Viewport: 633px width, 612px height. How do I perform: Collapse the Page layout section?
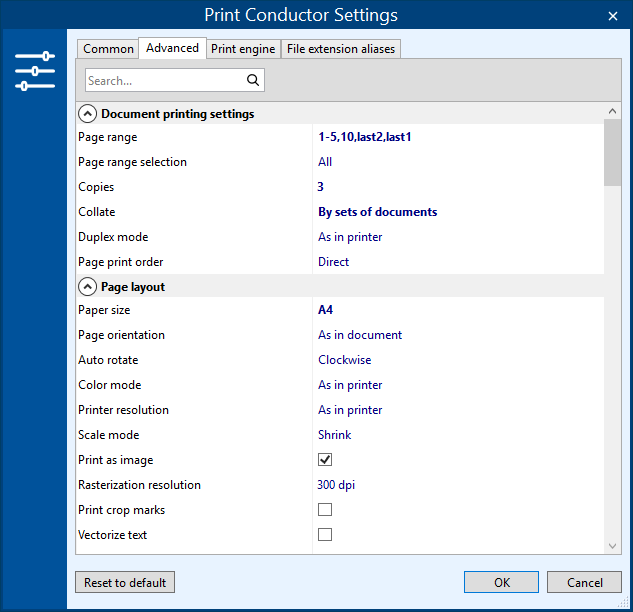coord(88,287)
